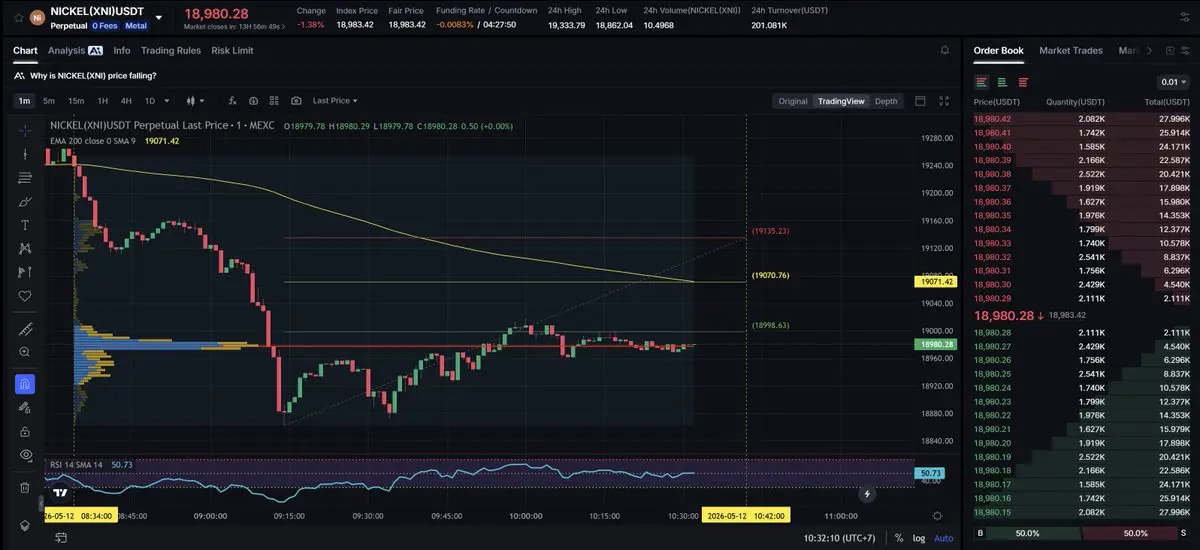Viewport: 1200px width, 550px height.
Task: Switch to the Market Trades tab
Action: point(1071,50)
